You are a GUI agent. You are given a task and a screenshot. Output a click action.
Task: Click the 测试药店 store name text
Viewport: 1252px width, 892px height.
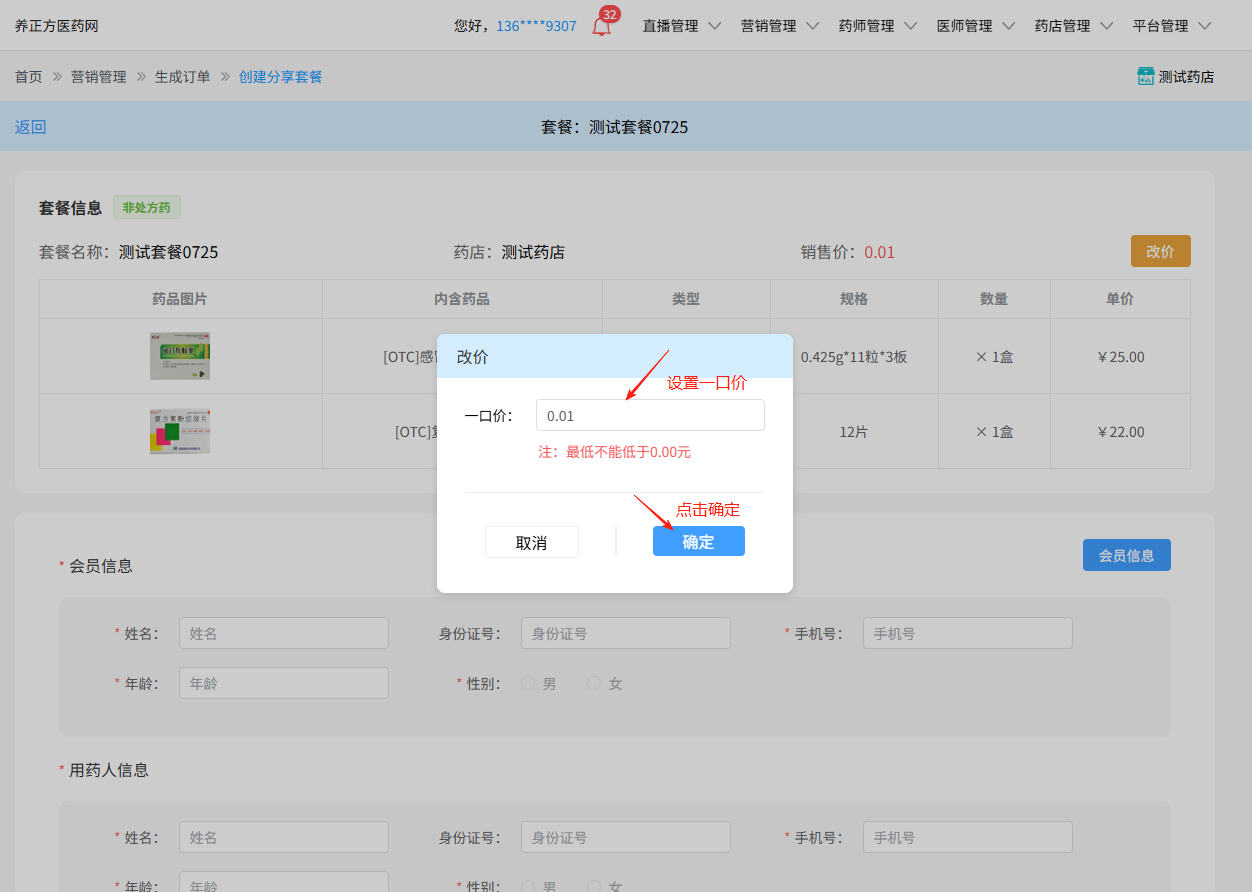[1186, 77]
